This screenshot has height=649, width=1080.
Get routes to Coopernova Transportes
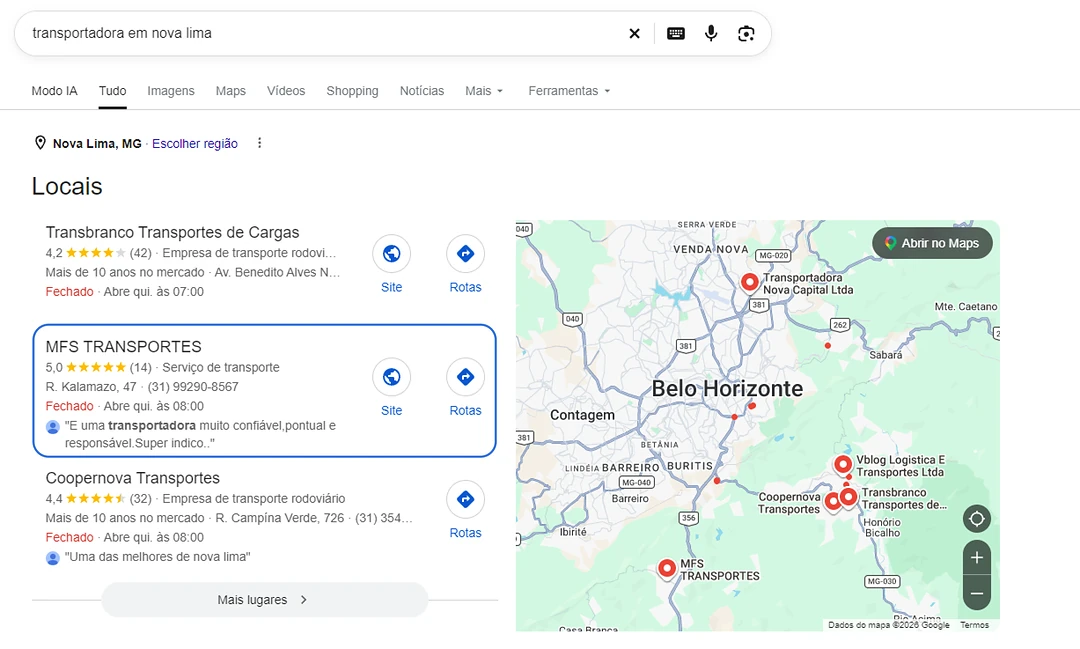[x=465, y=499]
